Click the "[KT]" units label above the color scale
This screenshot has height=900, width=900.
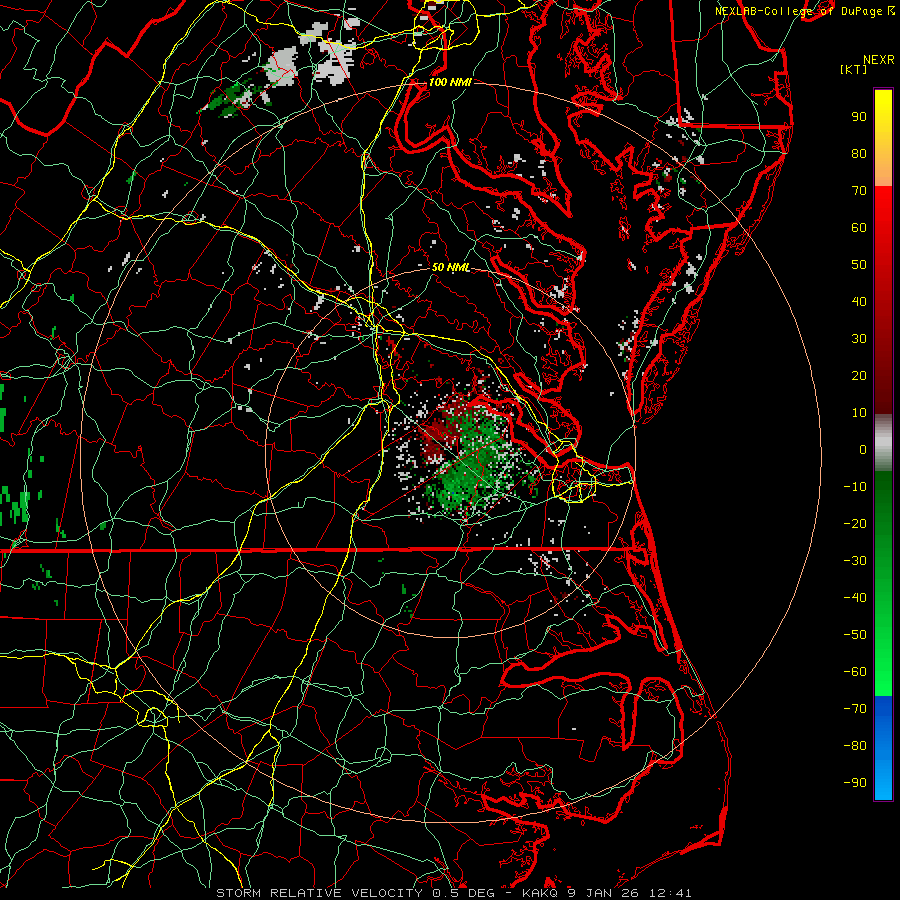coord(853,69)
